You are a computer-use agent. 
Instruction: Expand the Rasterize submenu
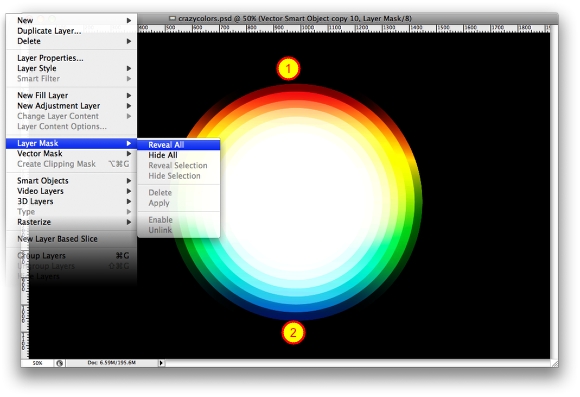pyautogui.click(x=71, y=222)
